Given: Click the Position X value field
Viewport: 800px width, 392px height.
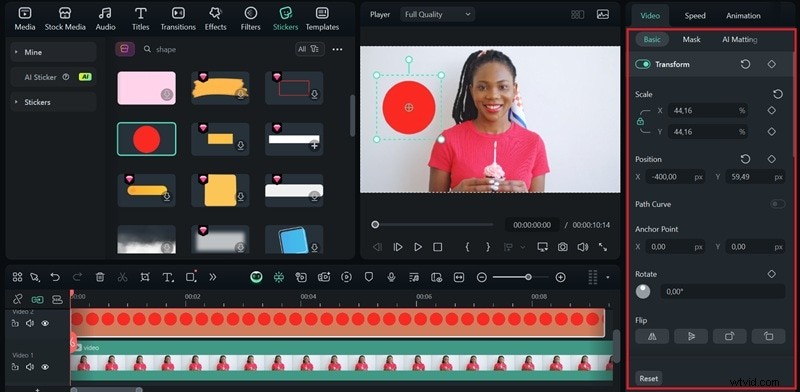Looking at the screenshot, I should (676, 177).
